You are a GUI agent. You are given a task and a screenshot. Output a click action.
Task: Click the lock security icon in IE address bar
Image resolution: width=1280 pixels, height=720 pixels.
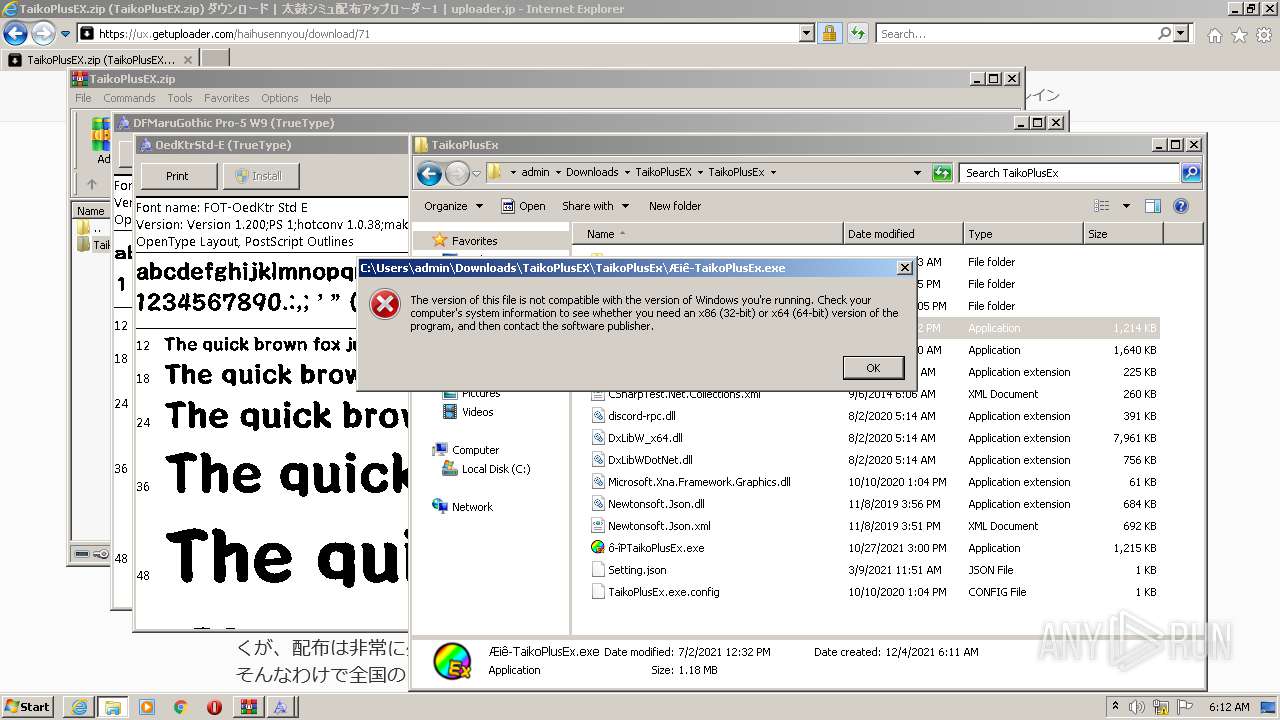[x=829, y=34]
